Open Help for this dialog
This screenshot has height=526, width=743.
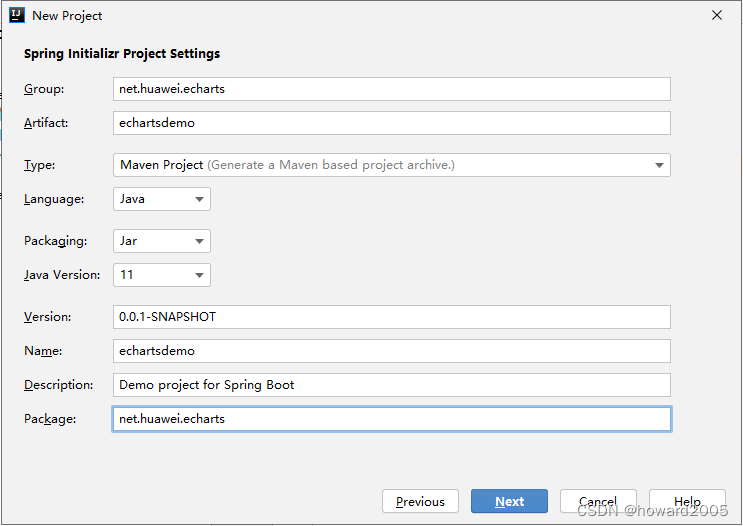[x=687, y=501]
